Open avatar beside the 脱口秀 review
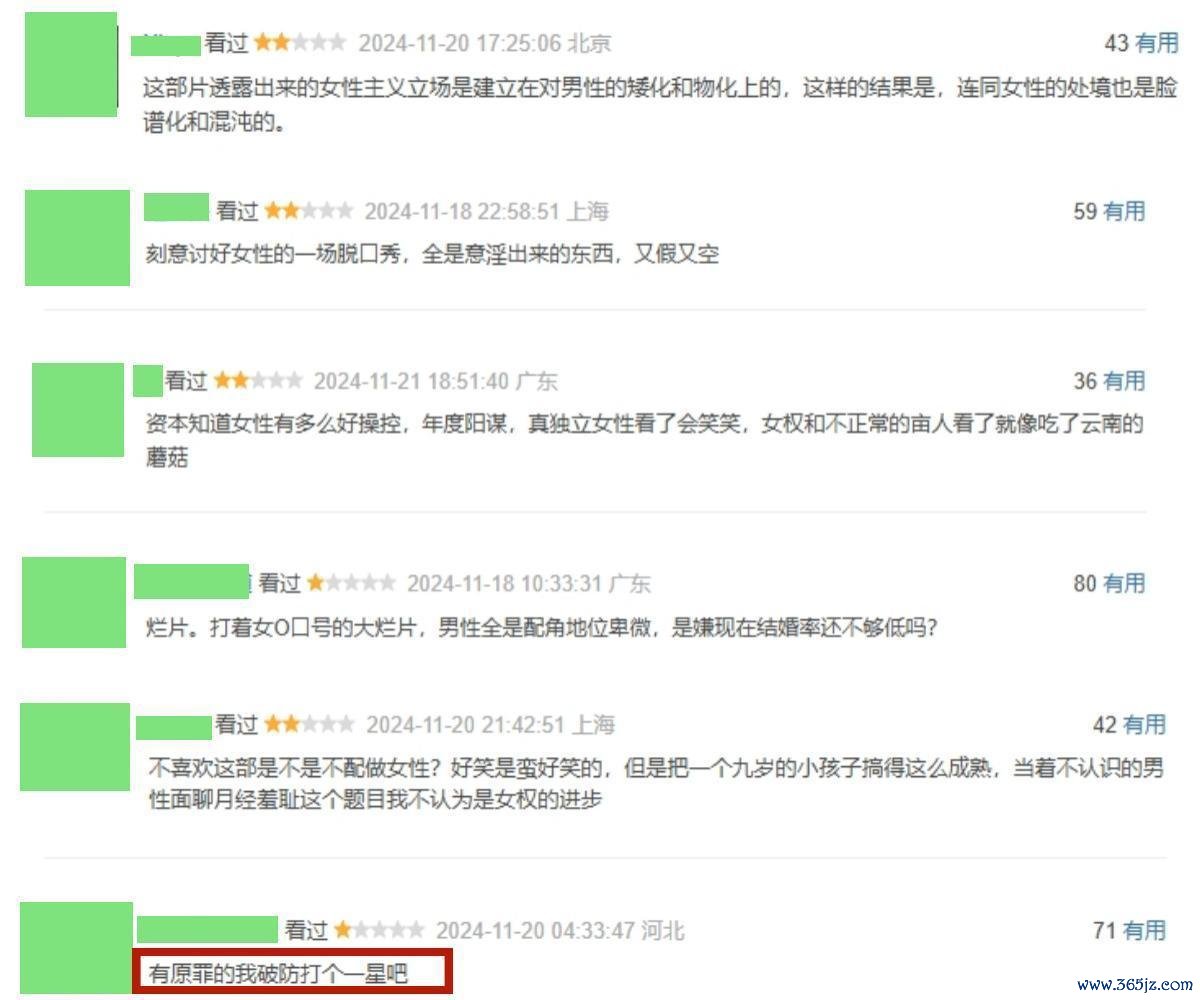Viewport: 1200px width, 1000px height. (77, 238)
